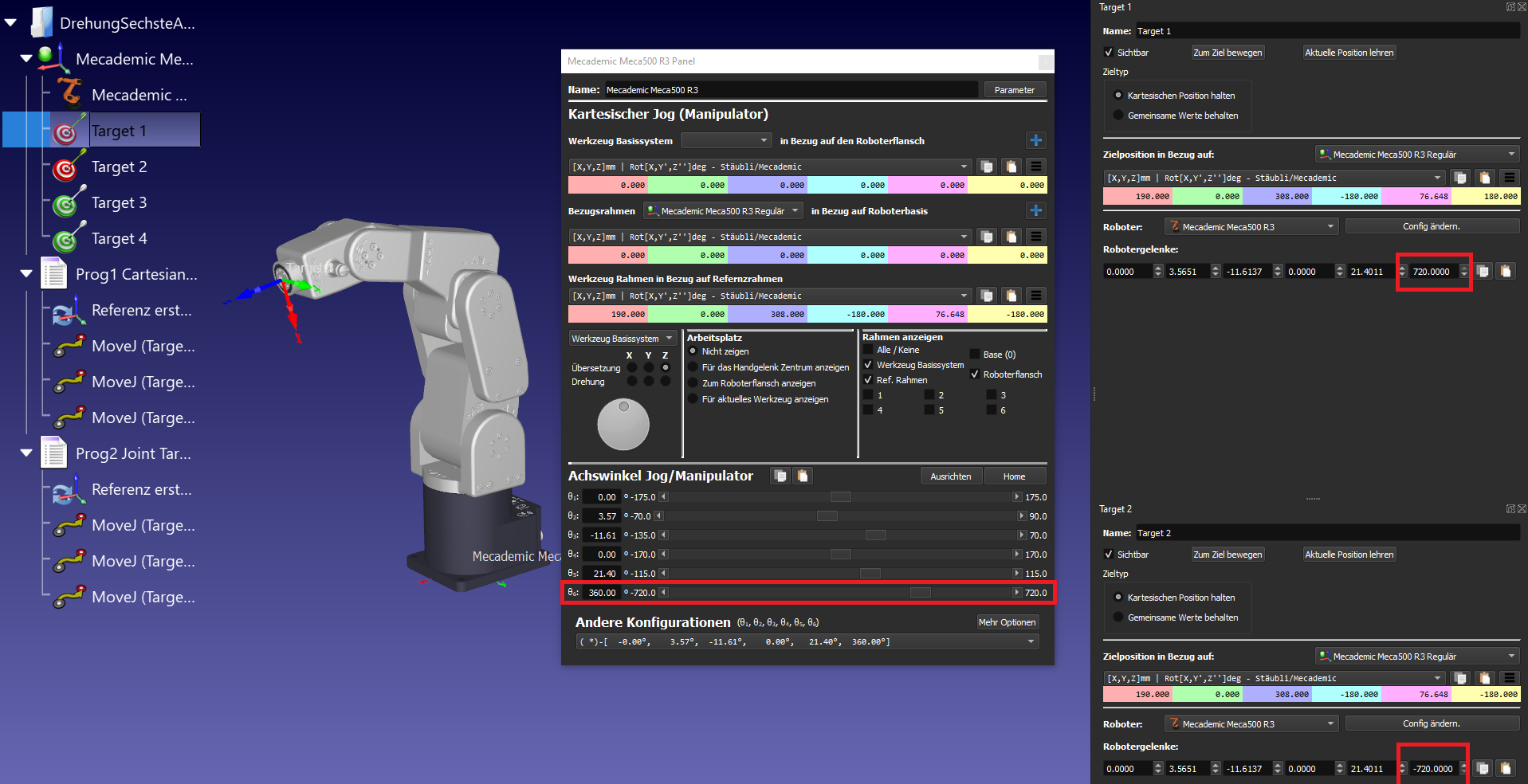Click 'Zum Ziel bewegen' in Target 1 panel
Screen dimensions: 1528x784
tap(1227, 53)
